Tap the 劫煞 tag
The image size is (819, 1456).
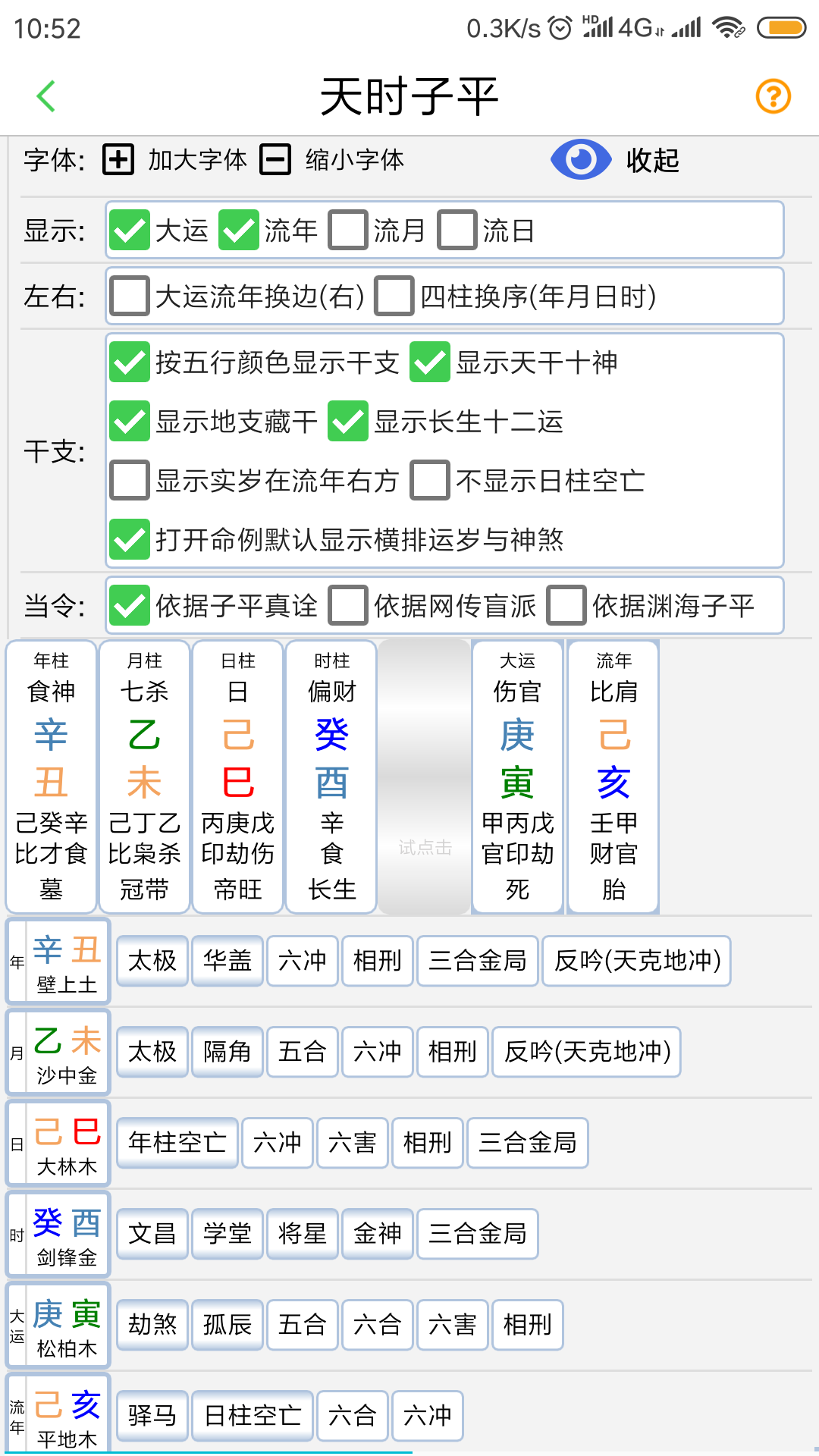pyautogui.click(x=152, y=1325)
